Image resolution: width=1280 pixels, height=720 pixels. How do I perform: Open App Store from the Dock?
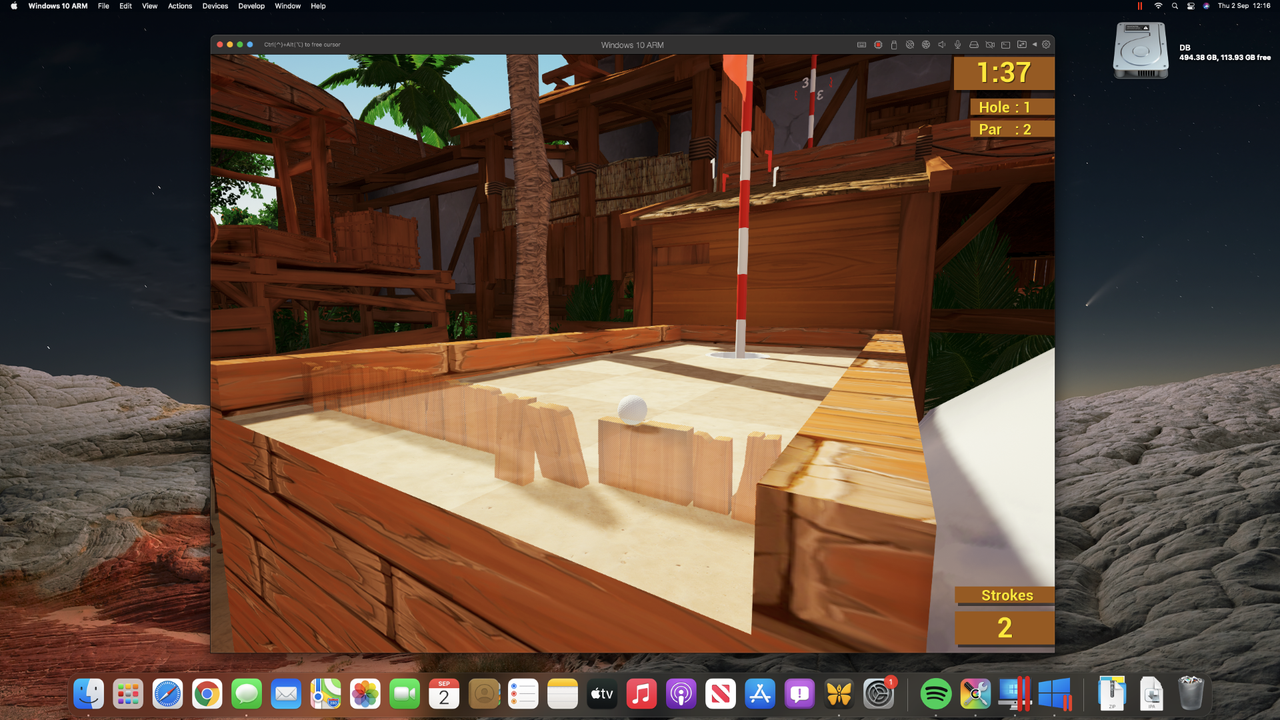(x=759, y=693)
